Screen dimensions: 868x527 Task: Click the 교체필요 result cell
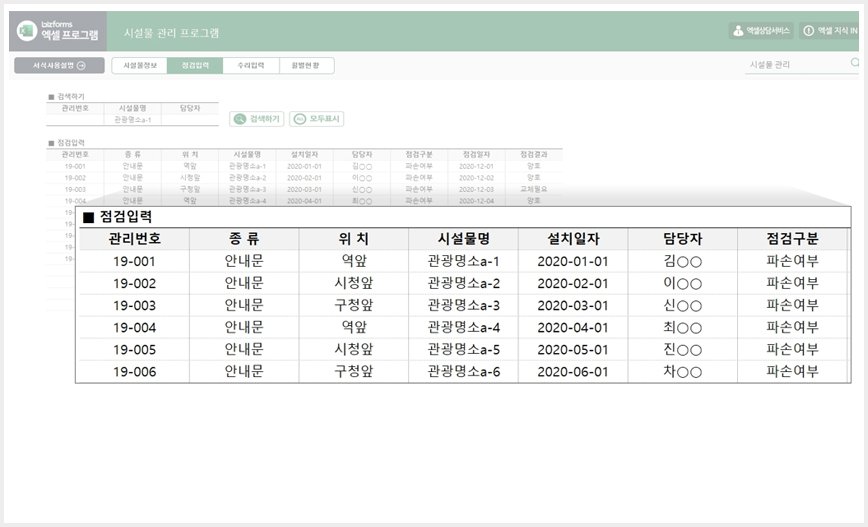pyautogui.click(x=534, y=189)
